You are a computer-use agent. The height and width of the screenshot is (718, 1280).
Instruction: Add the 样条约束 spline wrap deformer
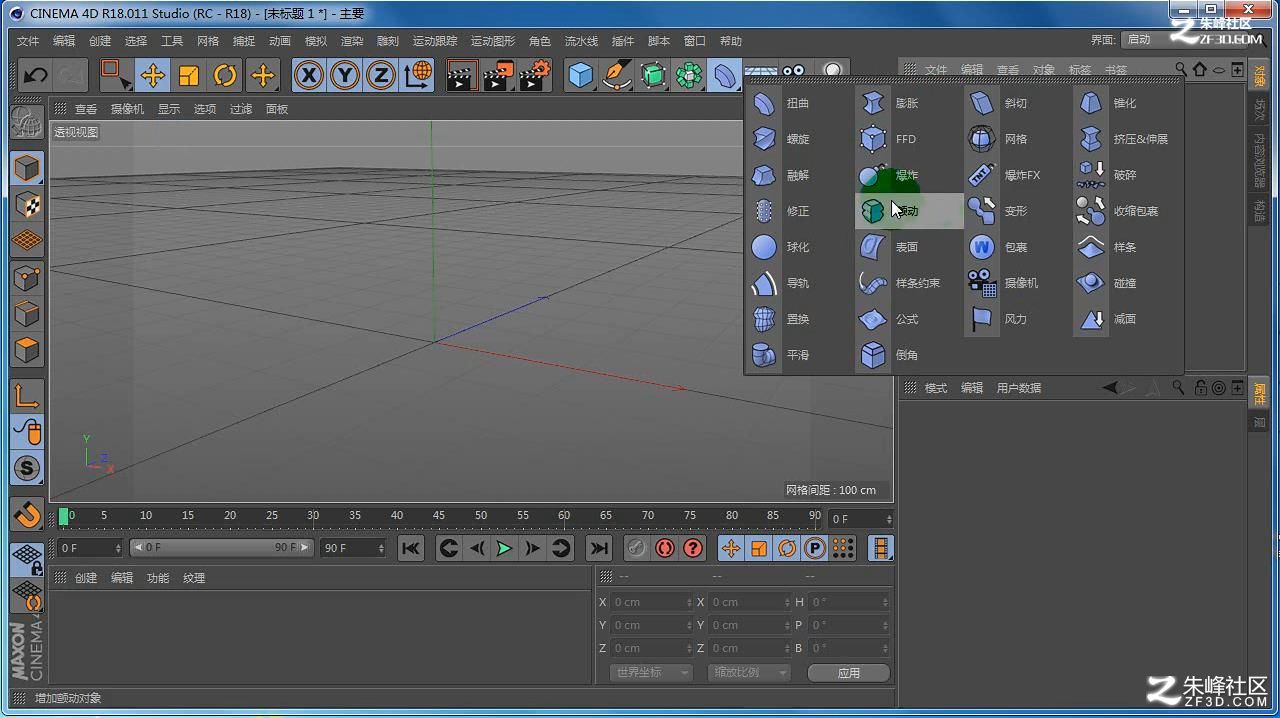(x=902, y=283)
